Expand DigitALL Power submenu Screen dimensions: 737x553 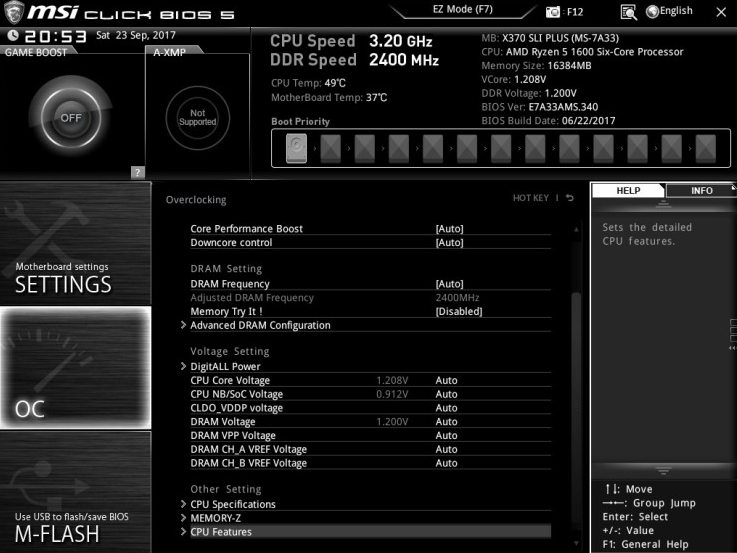click(225, 366)
